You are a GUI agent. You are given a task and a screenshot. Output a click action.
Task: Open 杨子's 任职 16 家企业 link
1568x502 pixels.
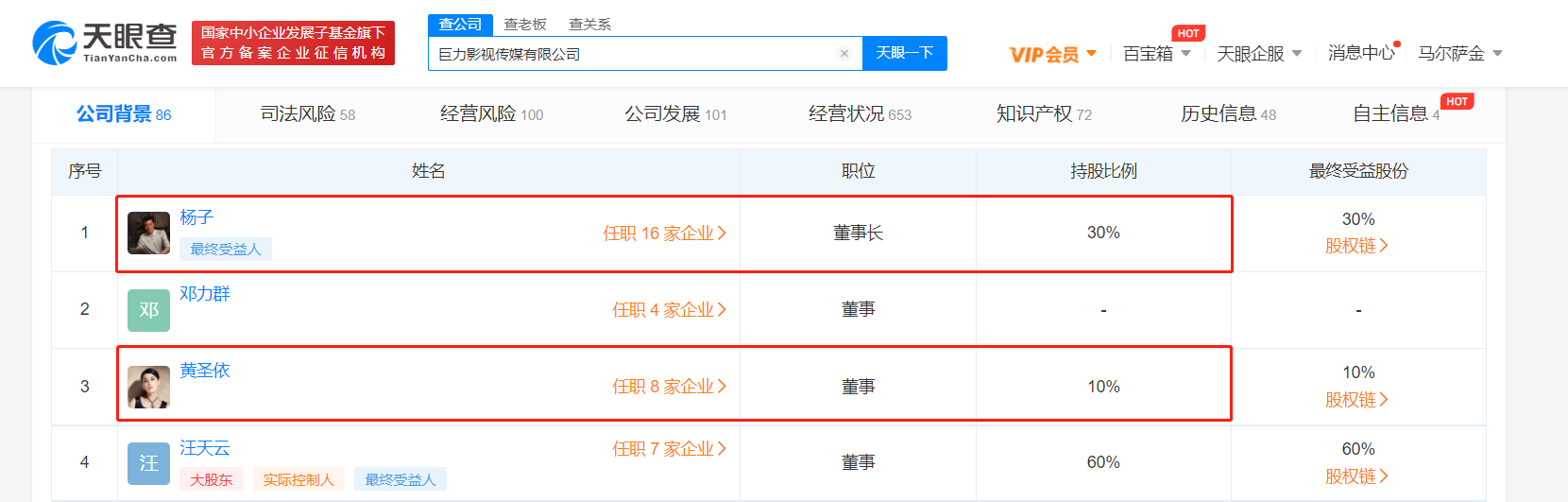pos(665,234)
